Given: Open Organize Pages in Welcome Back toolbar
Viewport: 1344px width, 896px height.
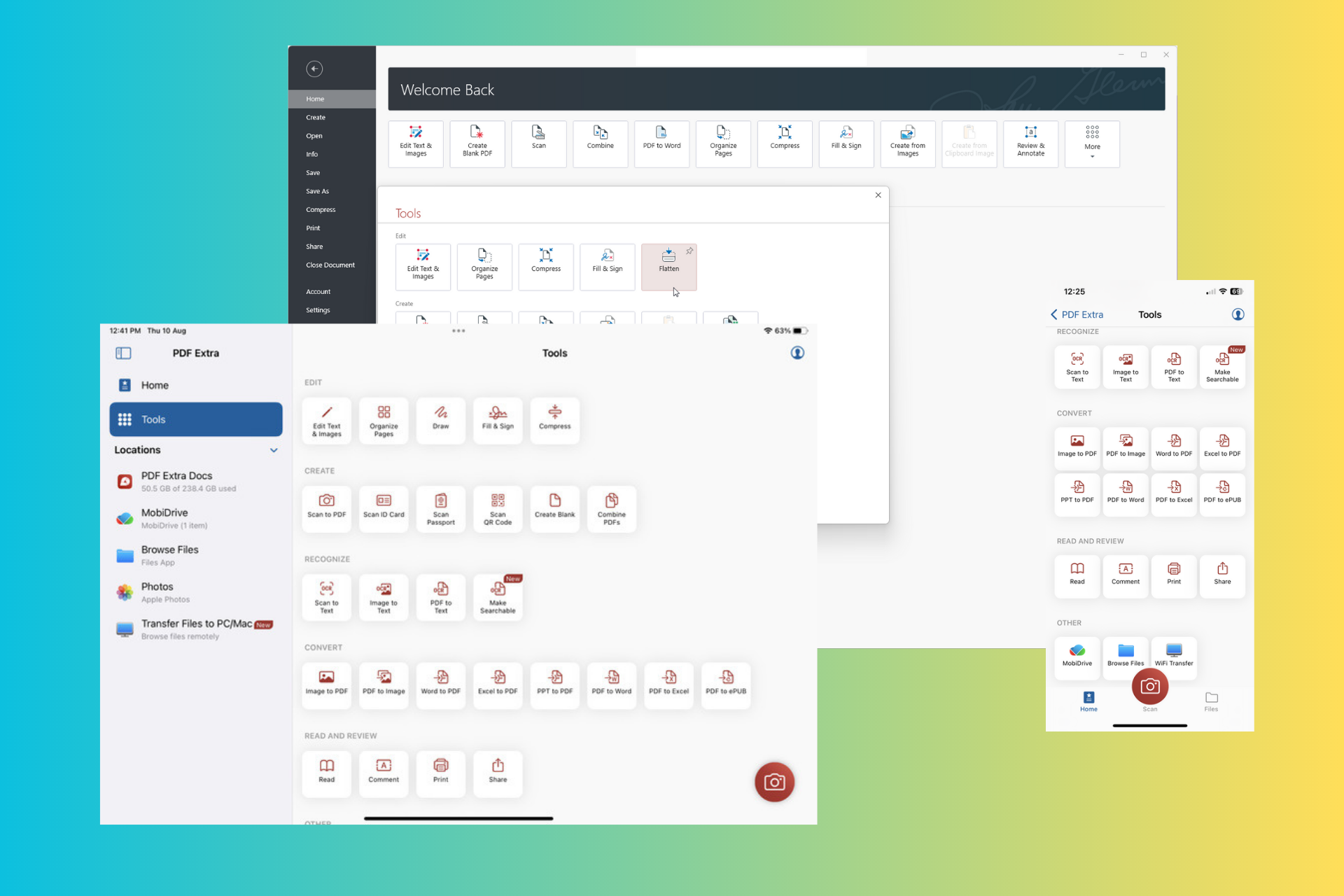Looking at the screenshot, I should [723, 144].
